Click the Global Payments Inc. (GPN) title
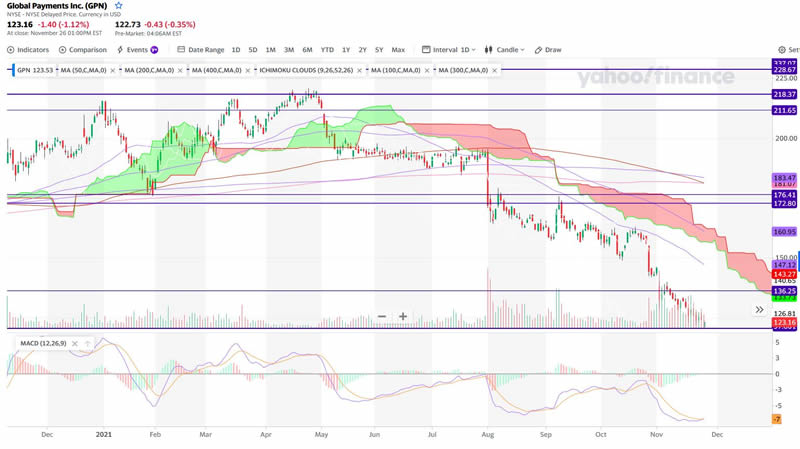The image size is (800, 449). [x=57, y=6]
